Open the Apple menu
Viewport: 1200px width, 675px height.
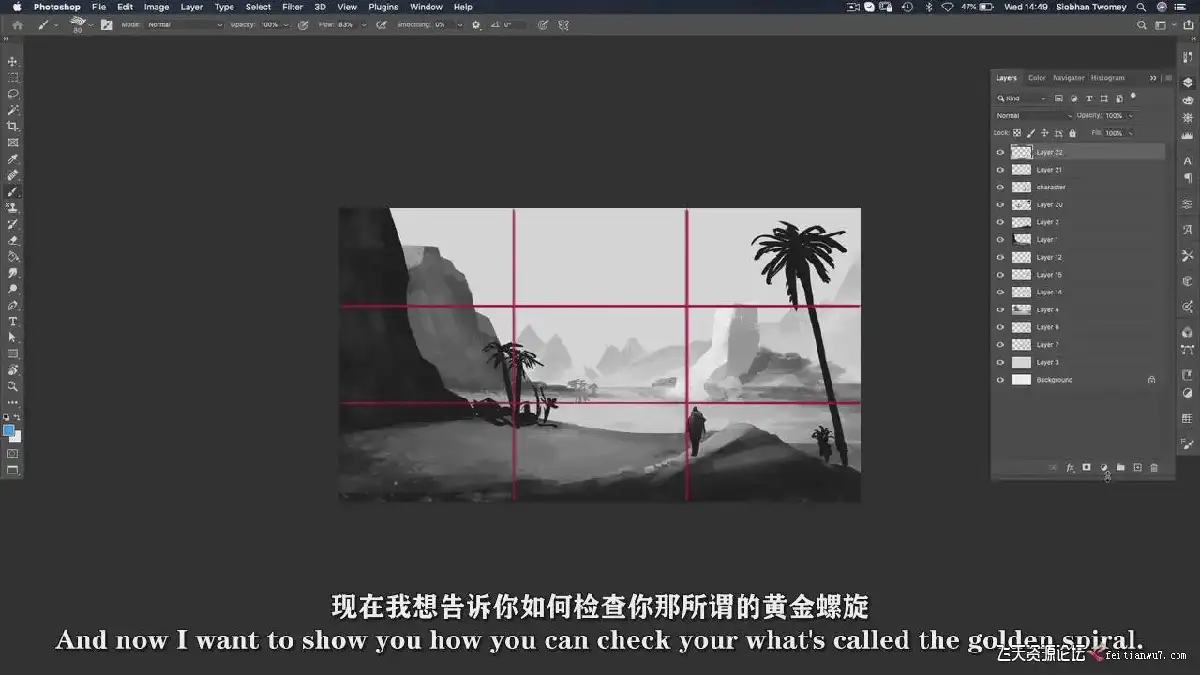pyautogui.click(x=17, y=7)
